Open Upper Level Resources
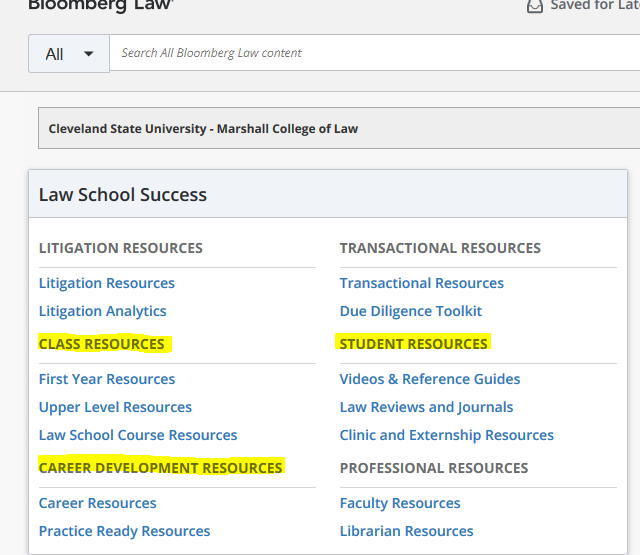 [x=115, y=407]
